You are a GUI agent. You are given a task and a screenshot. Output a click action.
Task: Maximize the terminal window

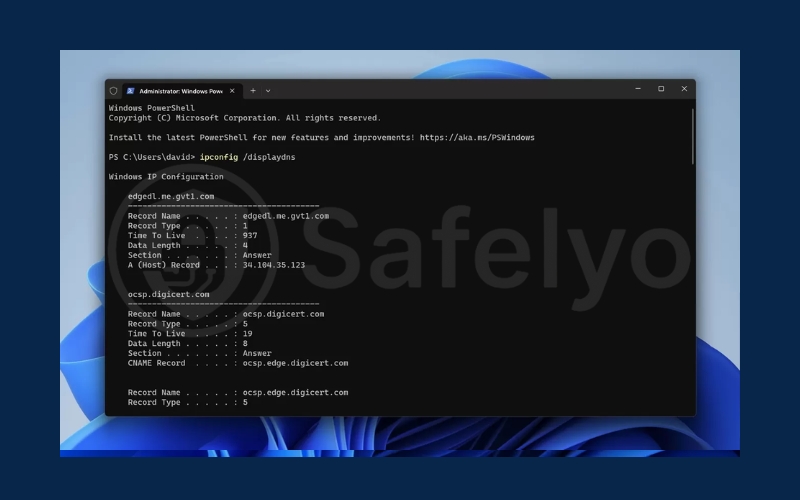click(661, 89)
